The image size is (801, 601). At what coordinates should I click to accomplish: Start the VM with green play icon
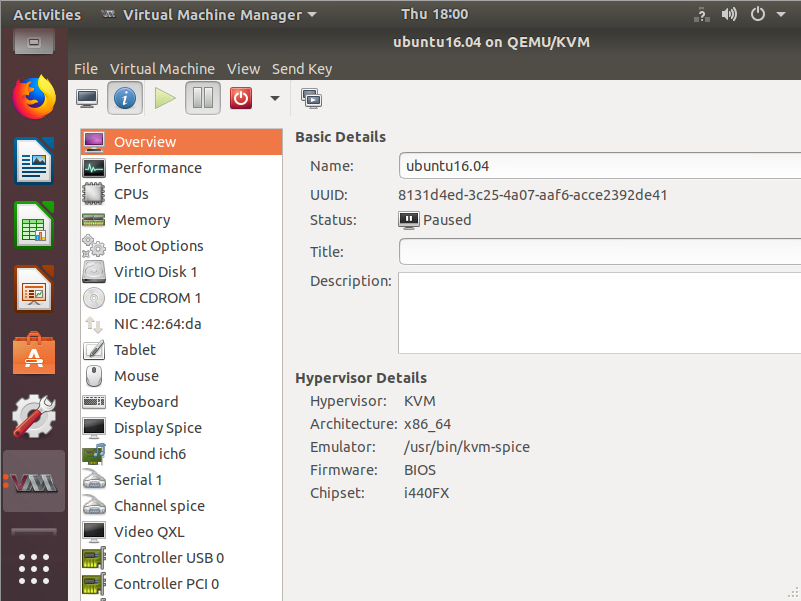click(x=164, y=98)
